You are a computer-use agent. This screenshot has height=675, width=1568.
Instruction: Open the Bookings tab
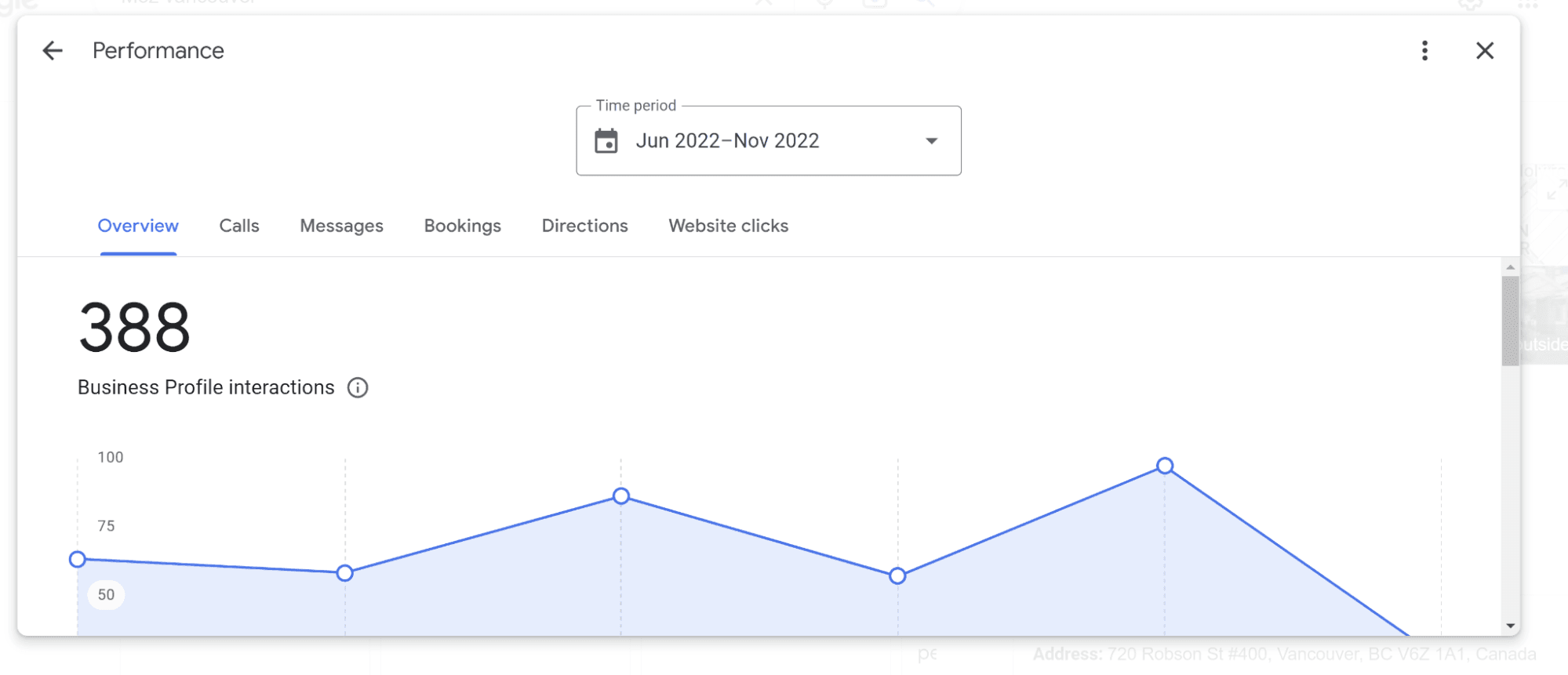(462, 226)
